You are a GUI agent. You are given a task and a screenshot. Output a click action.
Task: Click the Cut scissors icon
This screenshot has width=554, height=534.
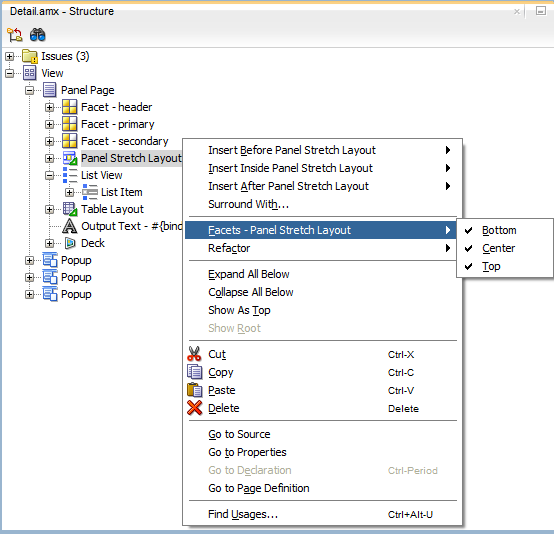pyautogui.click(x=194, y=354)
